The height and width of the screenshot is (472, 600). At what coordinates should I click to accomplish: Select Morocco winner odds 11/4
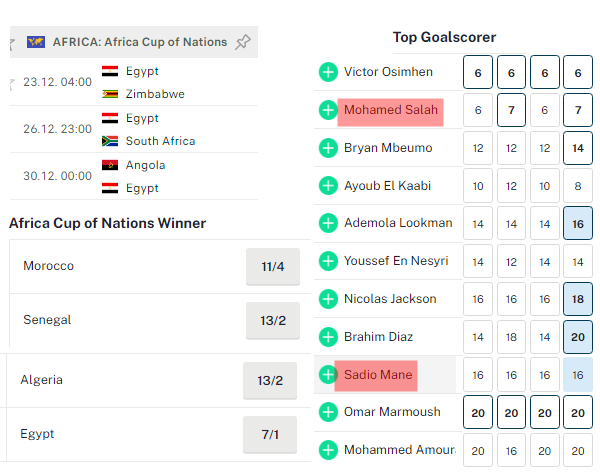[273, 267]
